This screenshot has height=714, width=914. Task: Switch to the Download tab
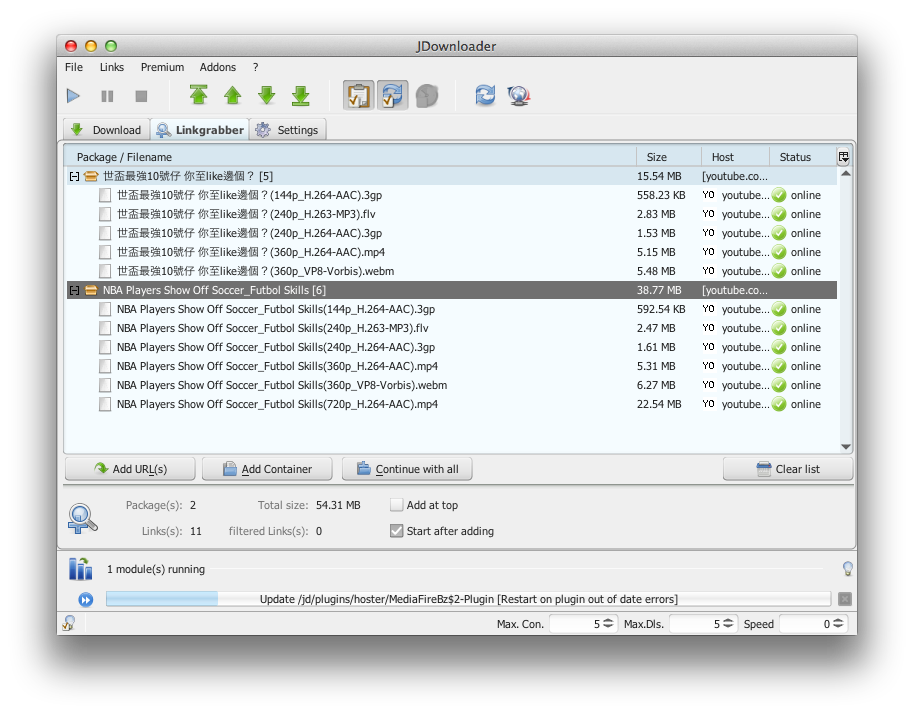pos(106,129)
